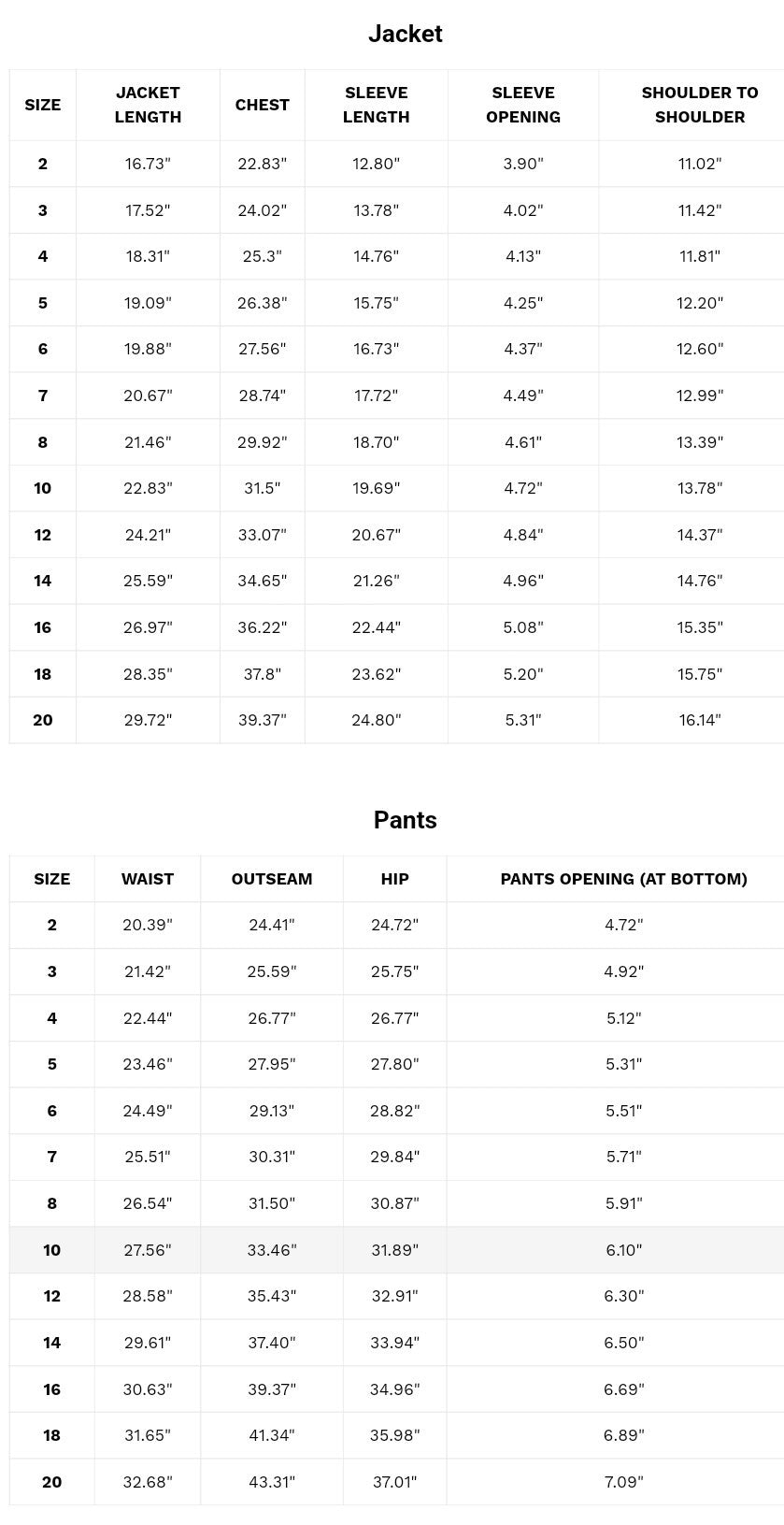784x1525 pixels.
Task: Select jacket length cell 29.72"
Action: pos(148,720)
